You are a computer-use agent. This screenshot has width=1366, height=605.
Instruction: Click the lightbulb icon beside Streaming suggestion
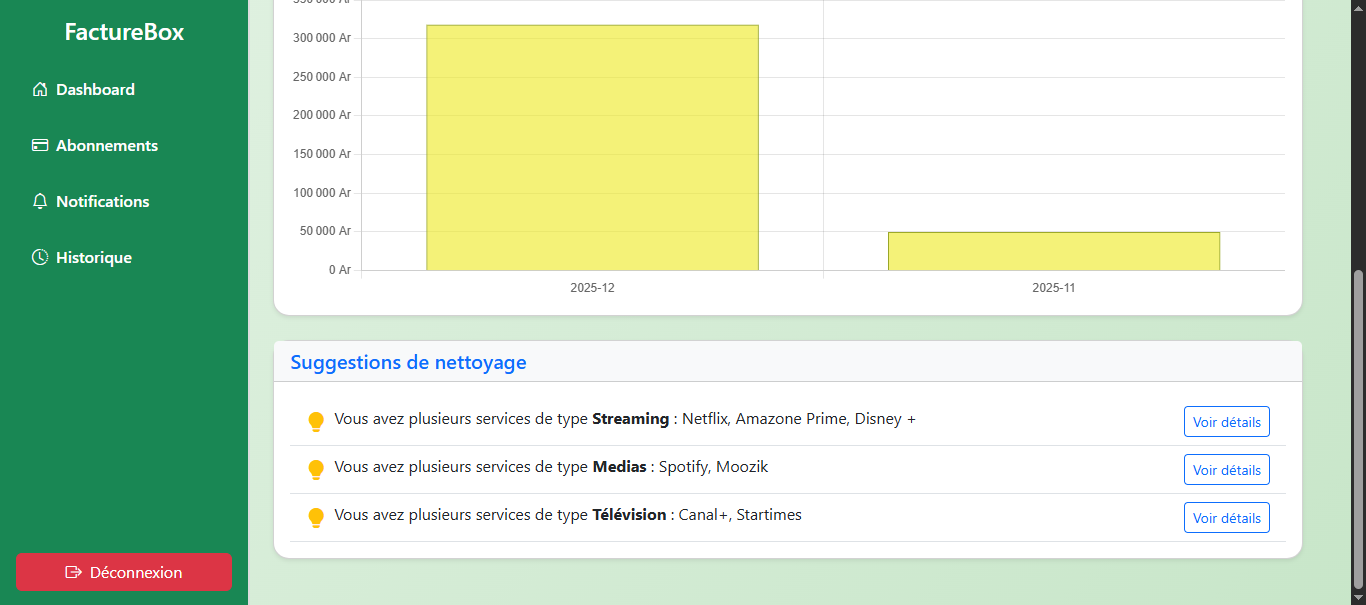click(316, 421)
